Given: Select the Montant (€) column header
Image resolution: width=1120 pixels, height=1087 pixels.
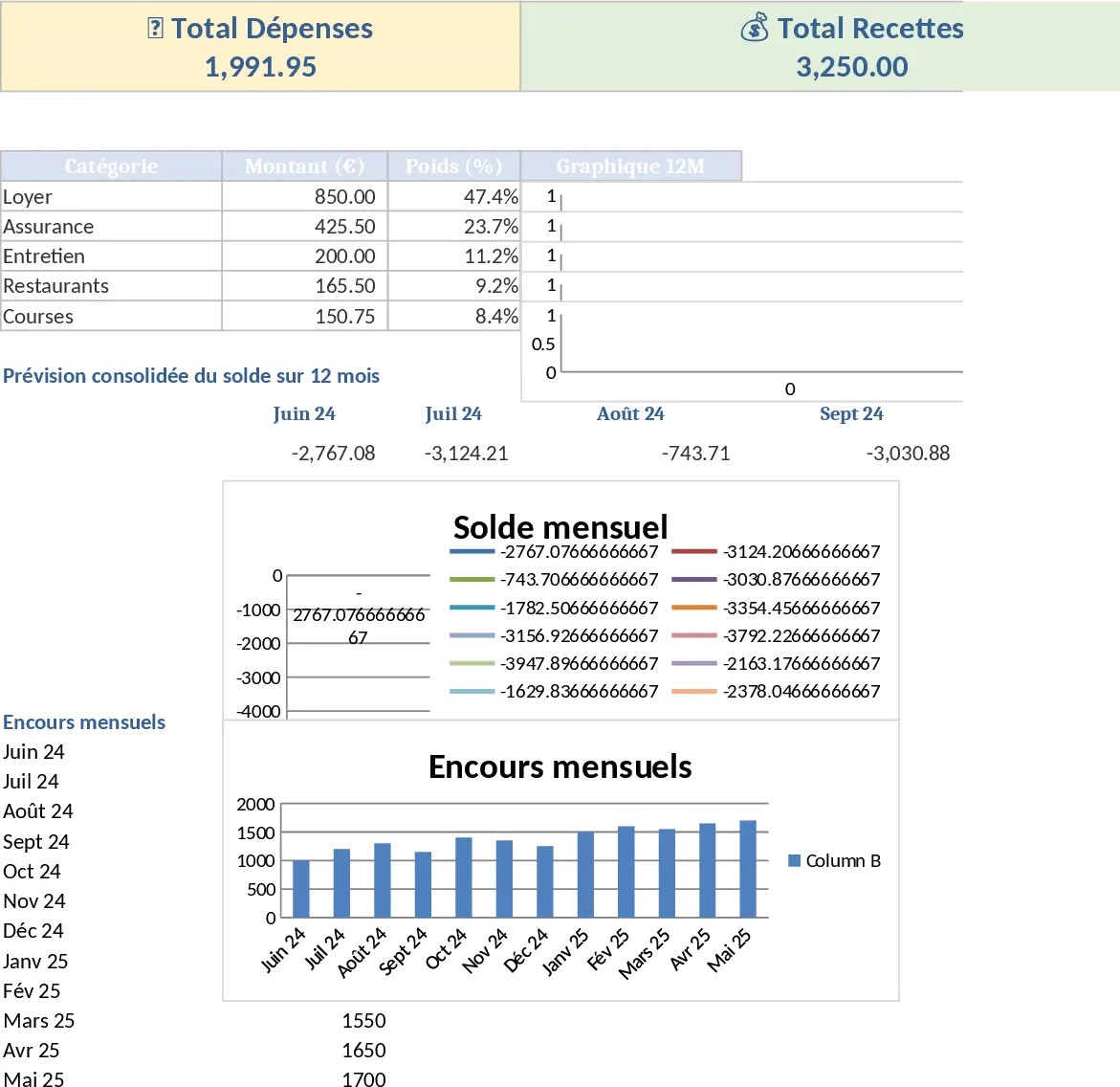Looking at the screenshot, I should click(x=304, y=166).
